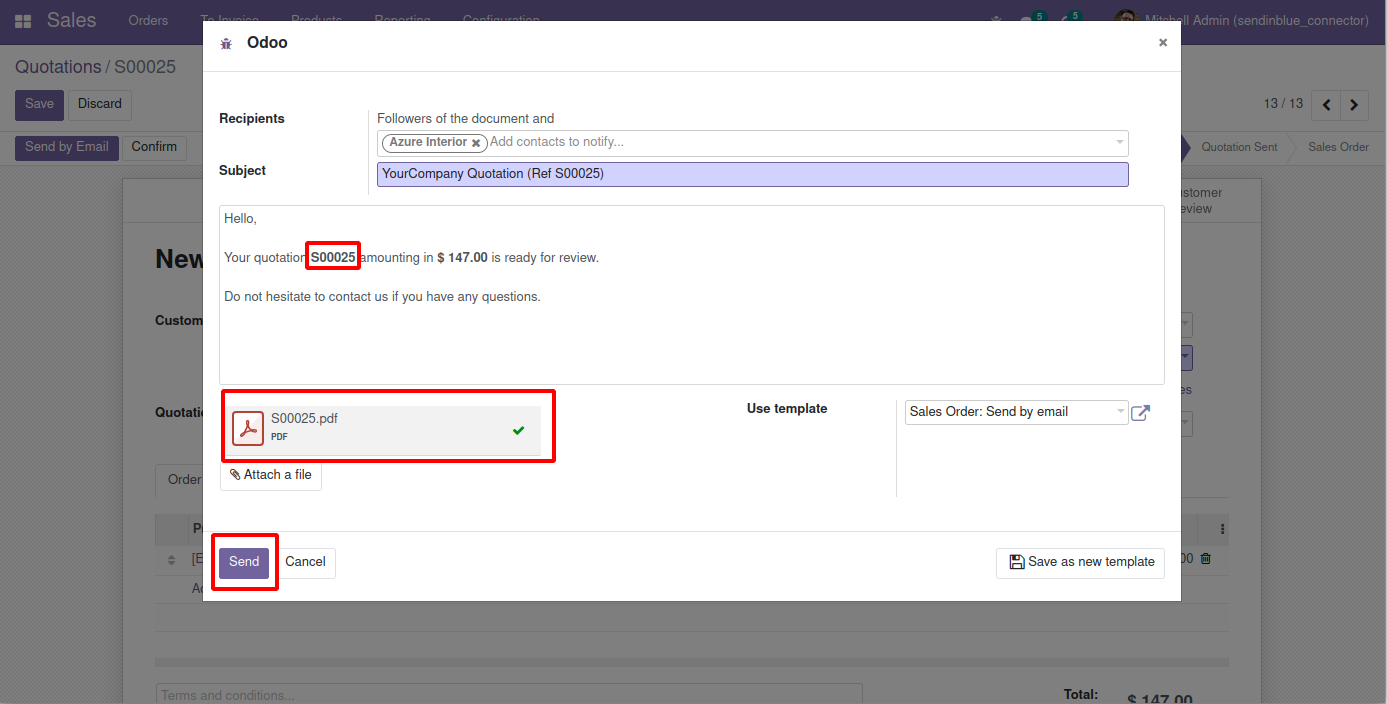This screenshot has height=704, width=1387.
Task: Open the Use template dropdown
Action: pos(1016,412)
